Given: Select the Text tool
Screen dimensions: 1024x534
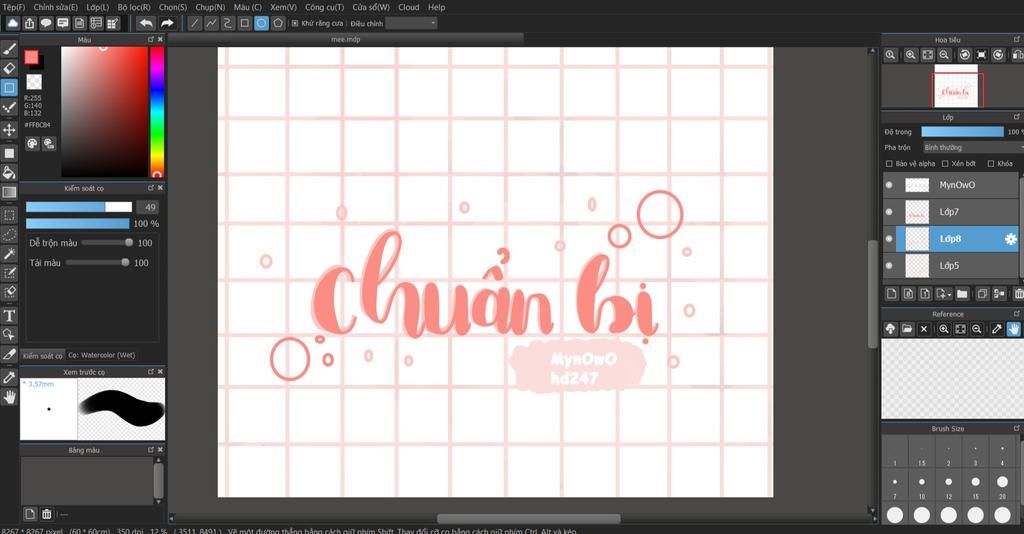Looking at the screenshot, I should click(9, 316).
